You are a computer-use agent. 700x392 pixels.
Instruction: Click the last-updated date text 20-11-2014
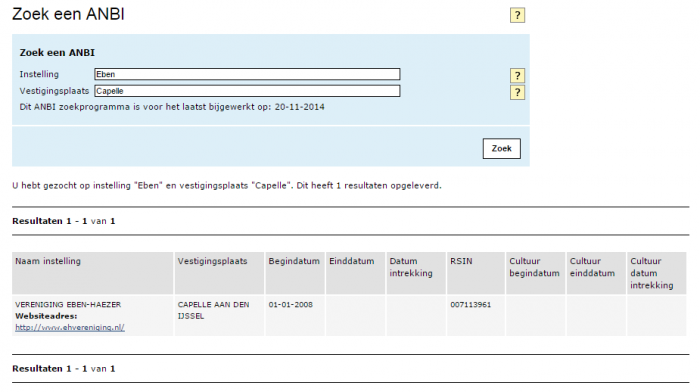coord(300,107)
